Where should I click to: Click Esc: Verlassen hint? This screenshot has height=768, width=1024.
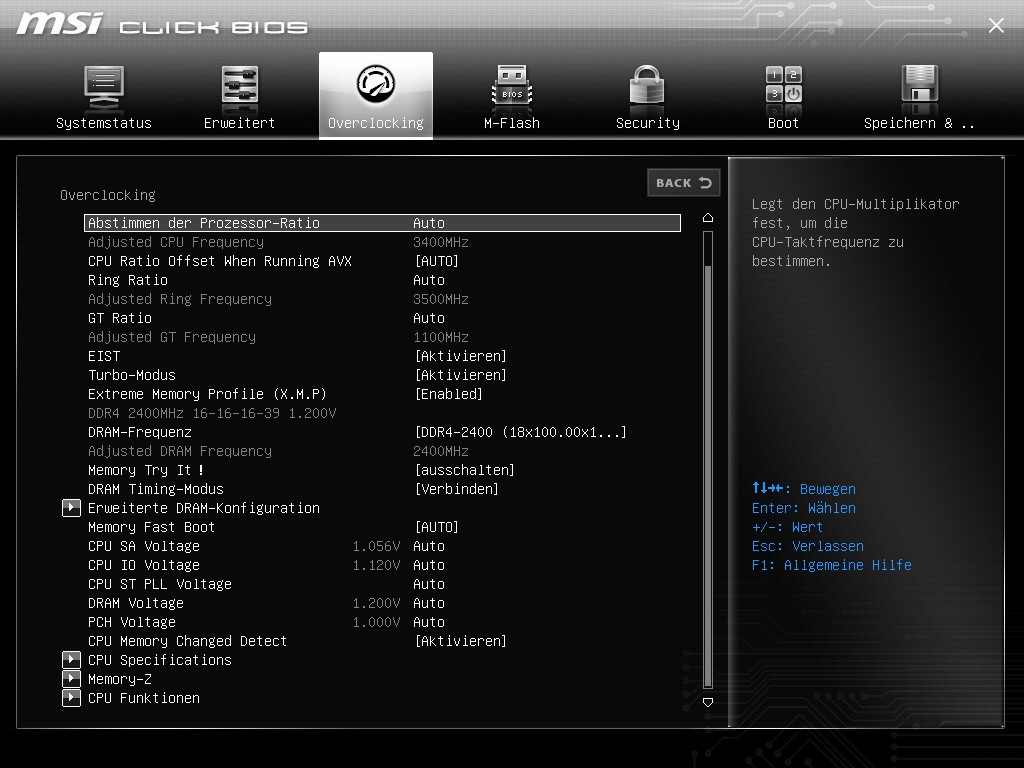pyautogui.click(x=807, y=546)
